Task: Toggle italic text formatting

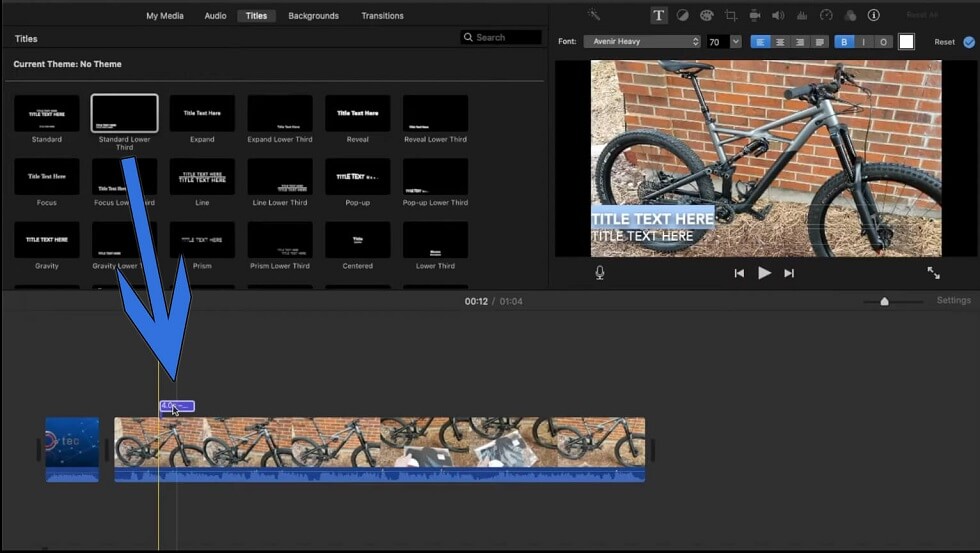Action: 863,42
